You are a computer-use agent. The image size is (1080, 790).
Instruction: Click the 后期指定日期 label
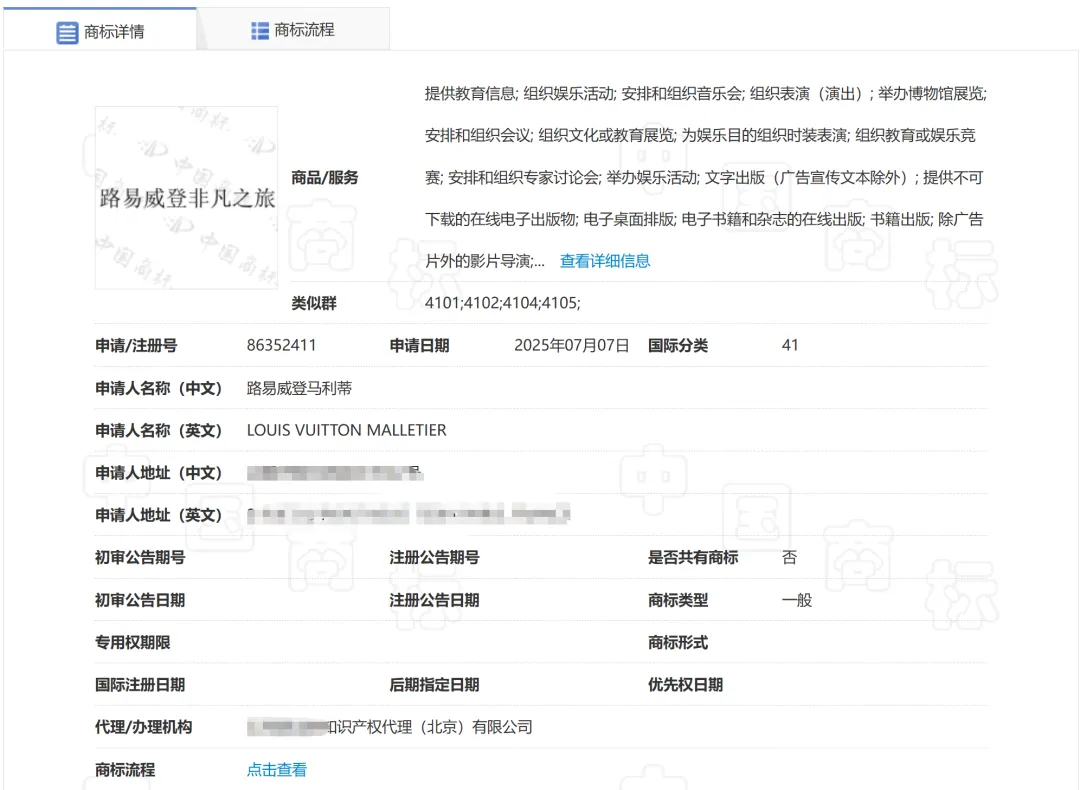pyautogui.click(x=434, y=685)
